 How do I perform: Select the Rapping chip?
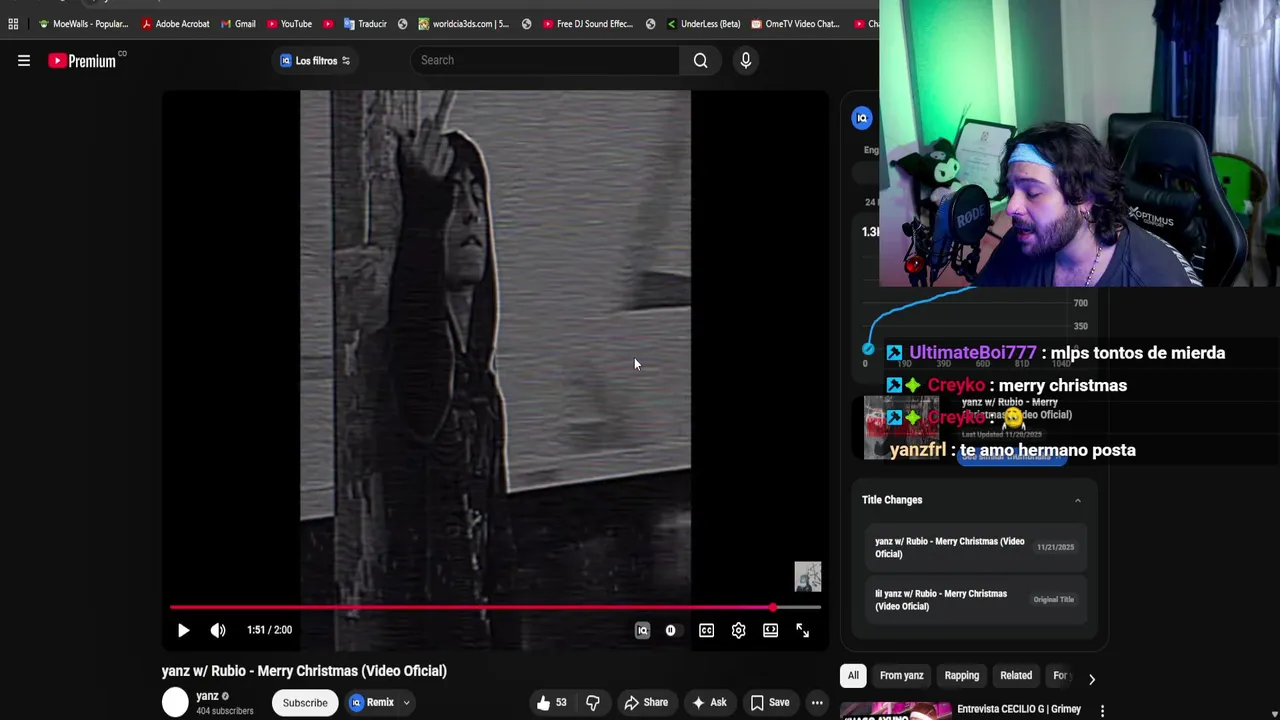point(962,676)
